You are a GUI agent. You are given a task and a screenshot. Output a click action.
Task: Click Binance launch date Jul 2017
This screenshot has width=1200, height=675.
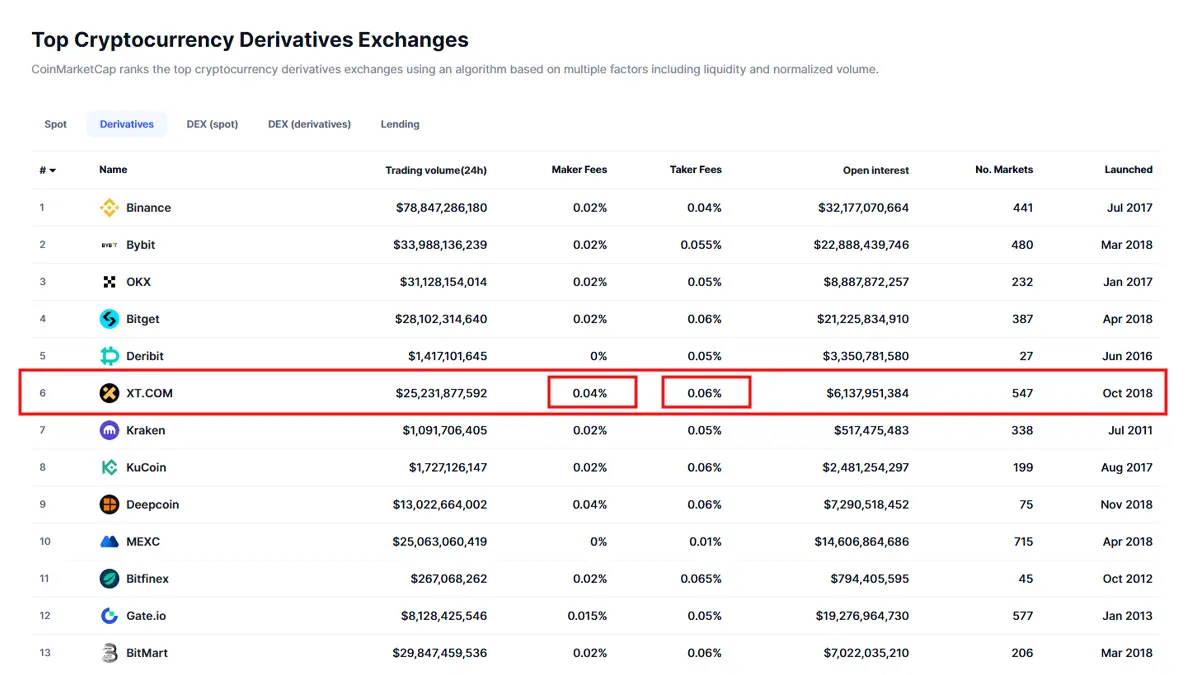(x=1130, y=208)
